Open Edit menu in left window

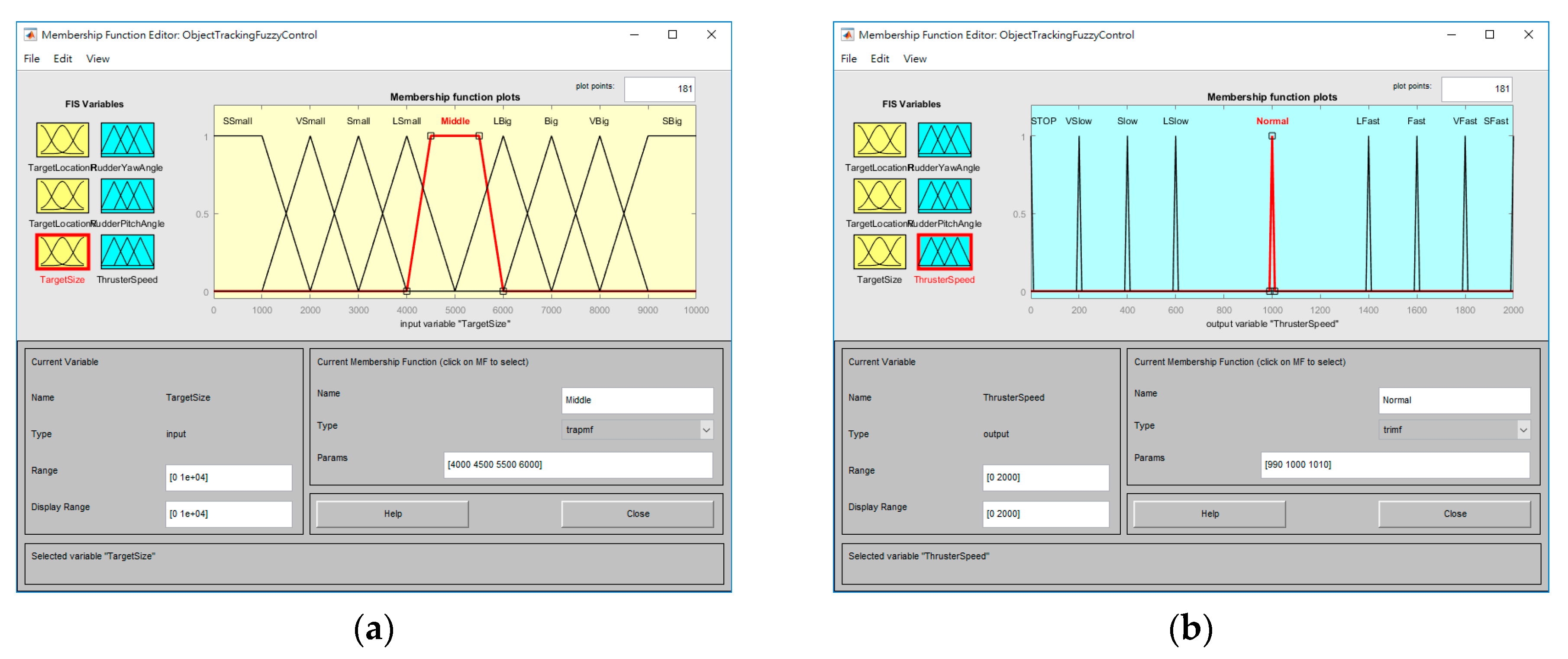tap(63, 59)
